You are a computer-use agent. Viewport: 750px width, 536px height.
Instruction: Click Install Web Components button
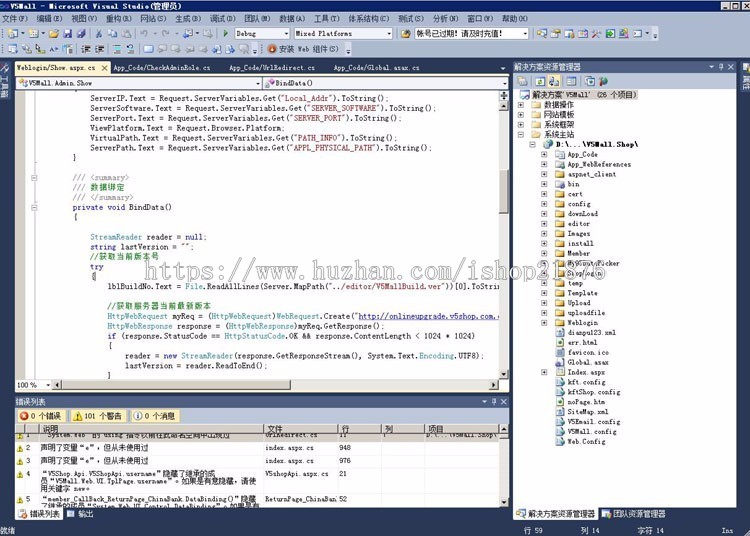click(303, 49)
